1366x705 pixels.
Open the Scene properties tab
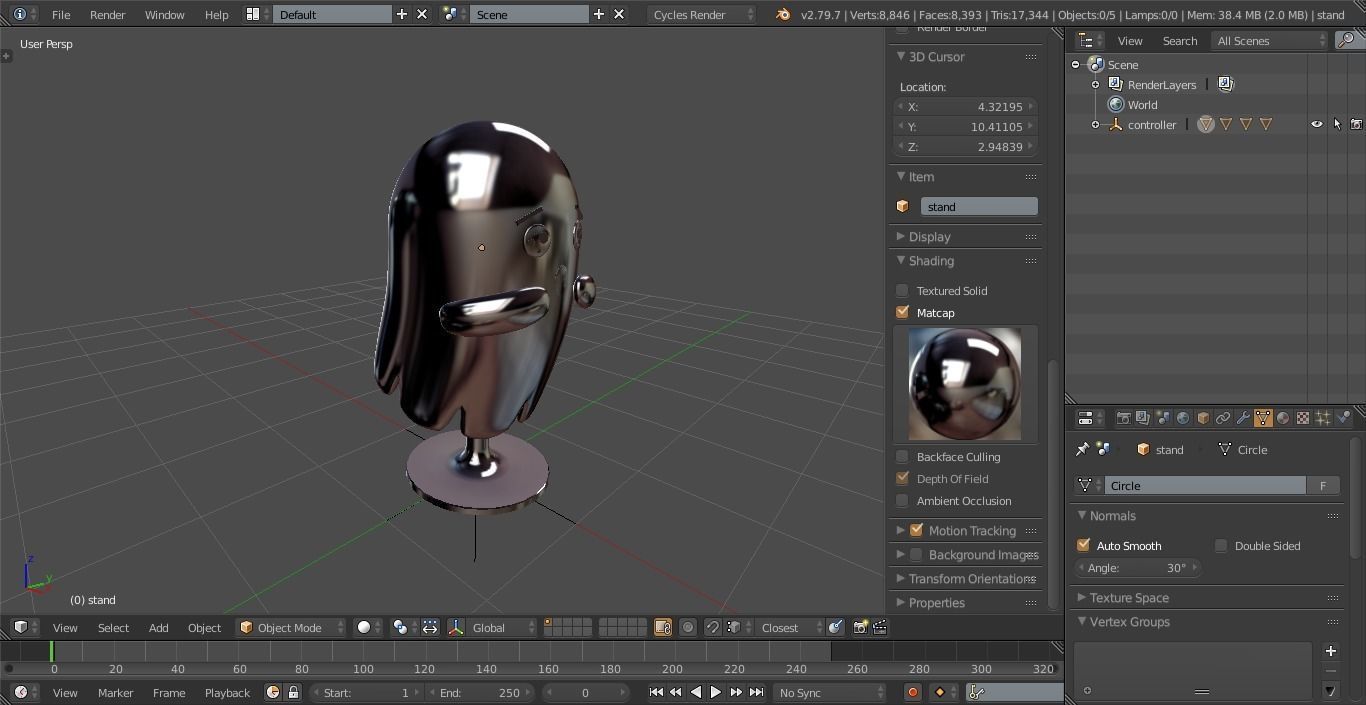tap(1162, 418)
